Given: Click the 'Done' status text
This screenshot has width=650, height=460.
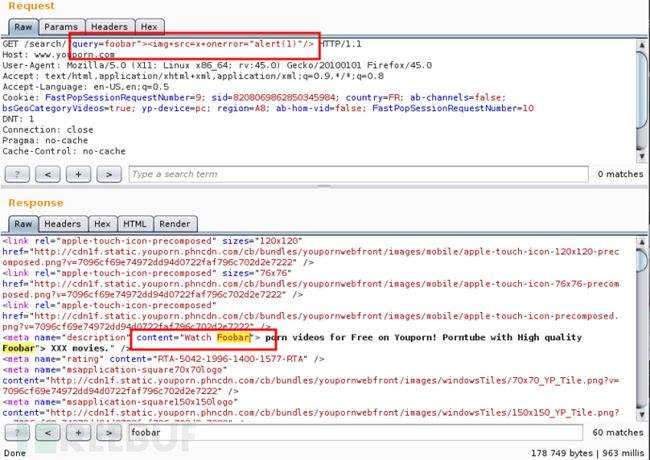Looking at the screenshot, I should tap(15, 453).
